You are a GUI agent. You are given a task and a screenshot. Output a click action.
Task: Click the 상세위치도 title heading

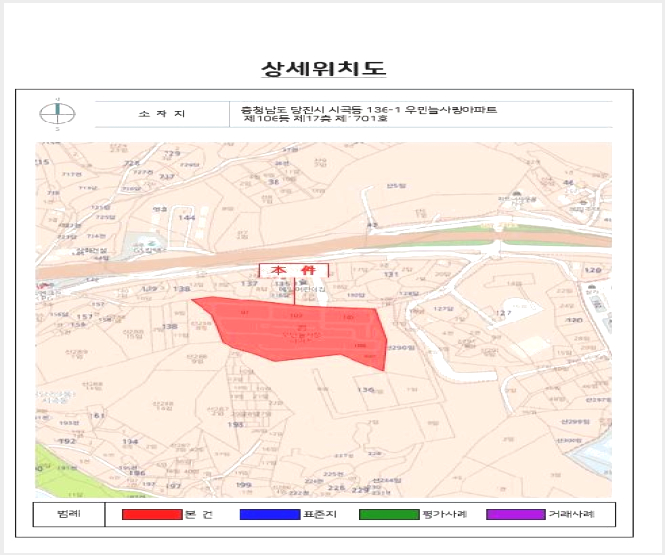323,69
